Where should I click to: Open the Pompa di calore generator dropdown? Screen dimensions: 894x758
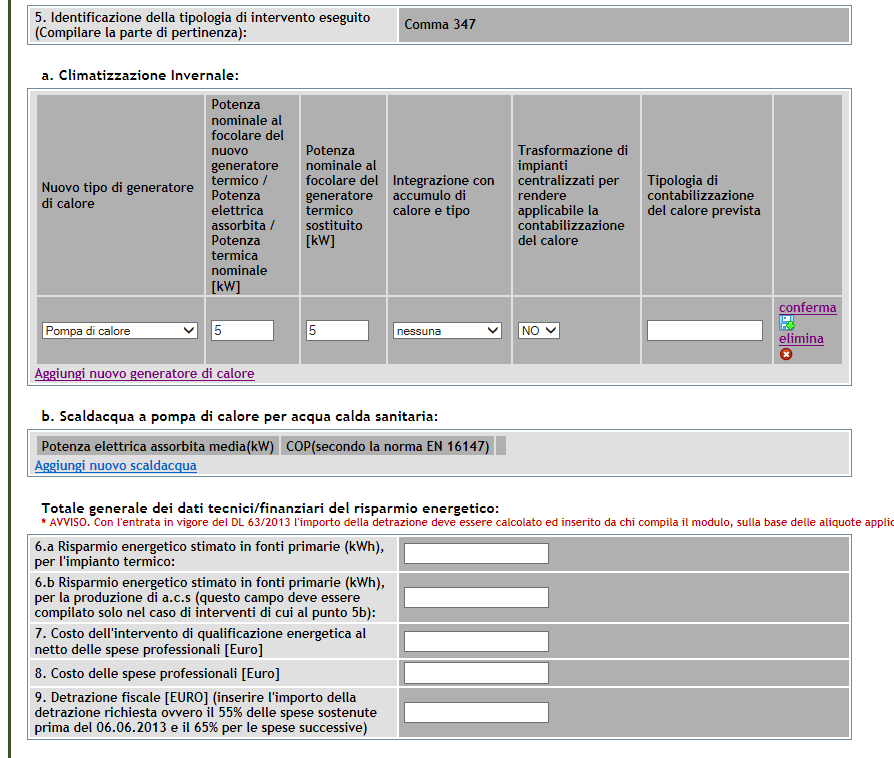120,331
